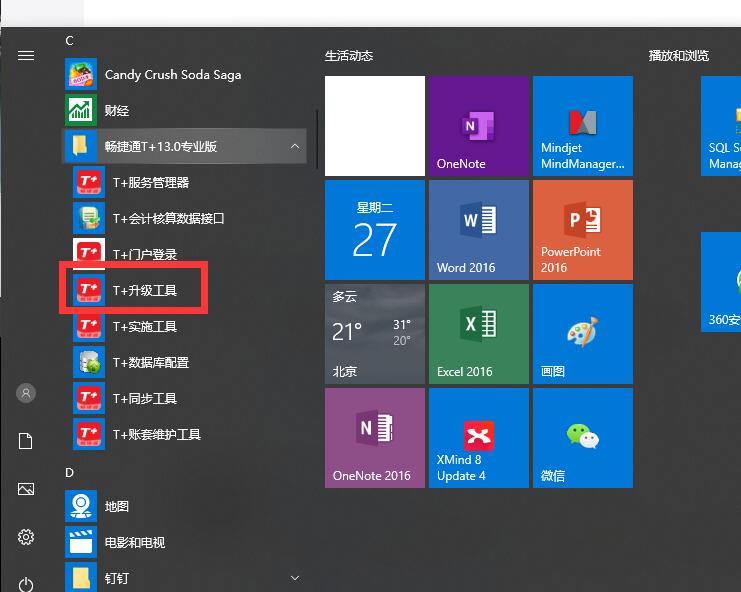The image size is (741, 592).
Task: Open Documents from the Start sidebar
Action: coord(26,441)
